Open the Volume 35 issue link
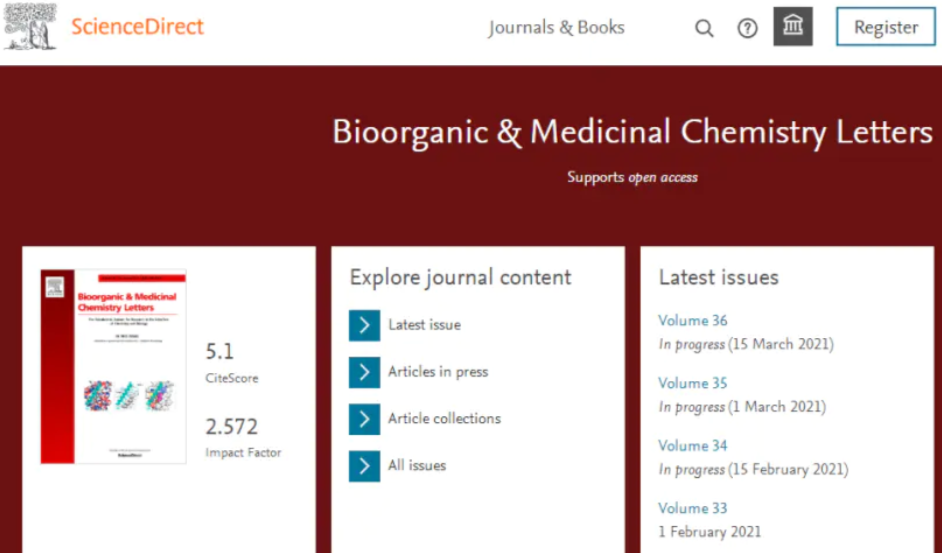This screenshot has height=553, width=942. click(693, 383)
